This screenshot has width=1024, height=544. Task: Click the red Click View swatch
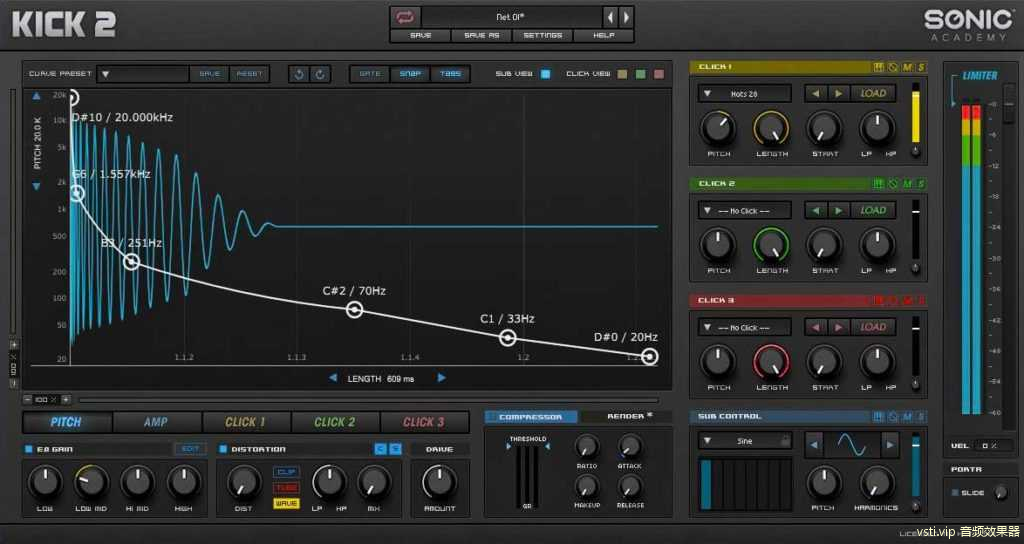click(x=658, y=74)
